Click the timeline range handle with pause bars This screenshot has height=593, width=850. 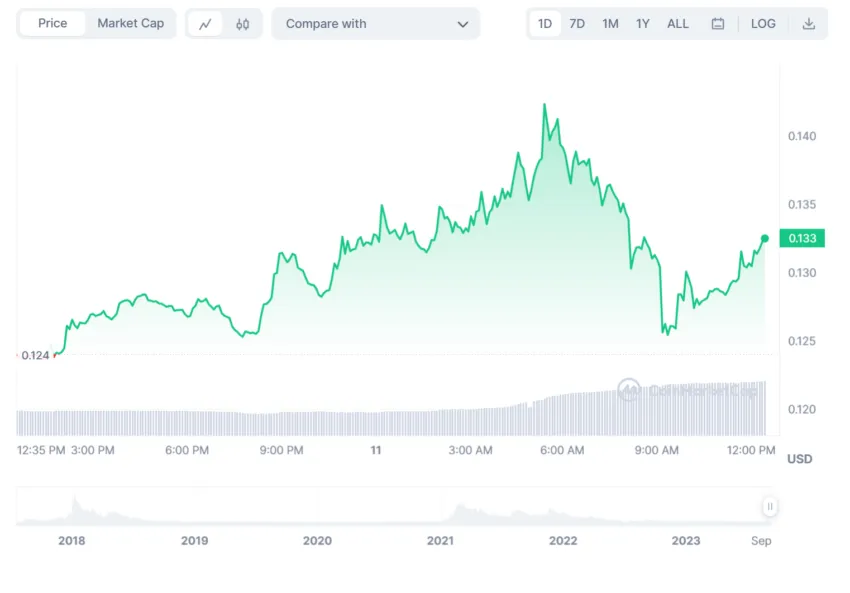[x=770, y=506]
